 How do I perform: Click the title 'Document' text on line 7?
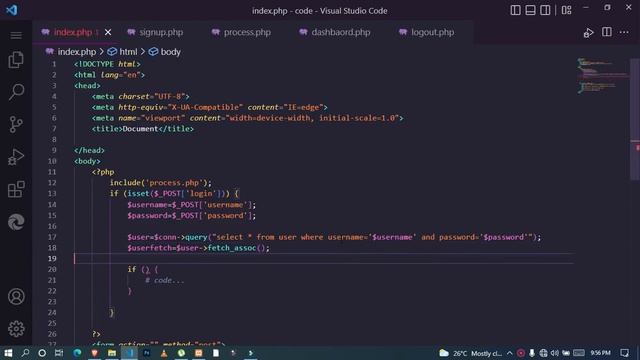[140, 129]
